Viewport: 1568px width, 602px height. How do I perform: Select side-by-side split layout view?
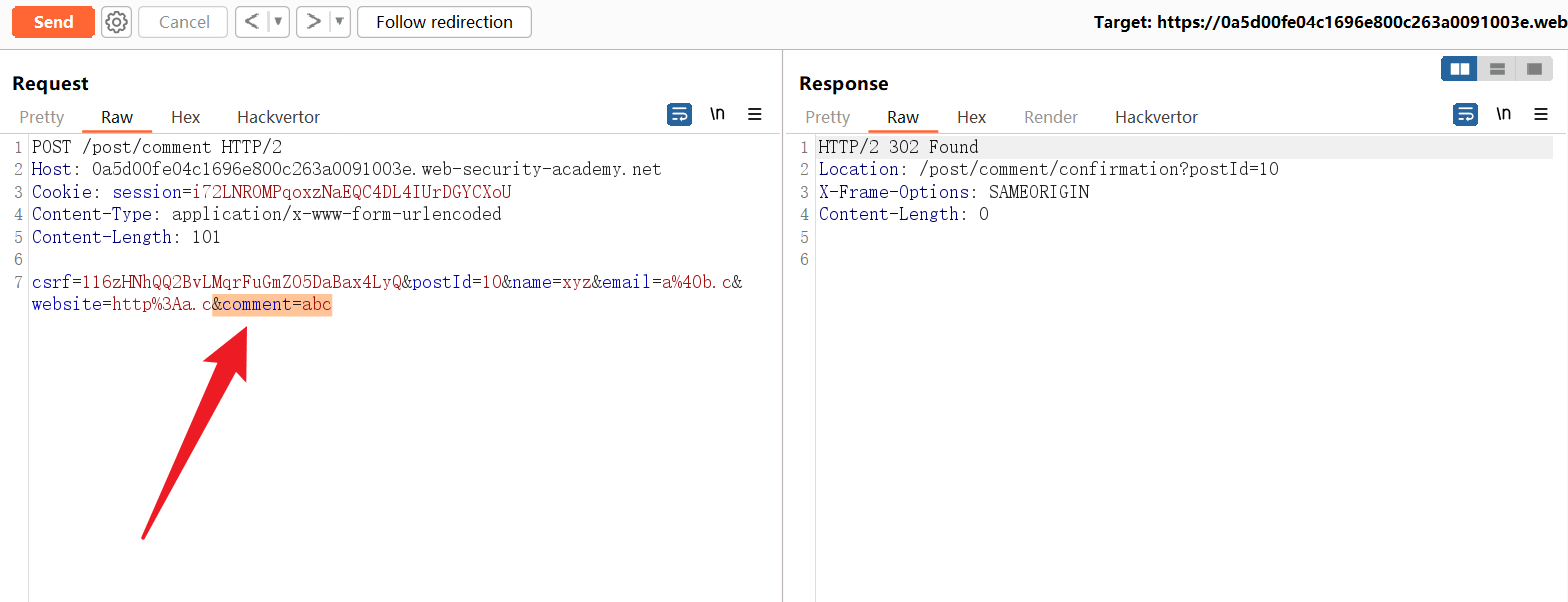tap(1460, 69)
